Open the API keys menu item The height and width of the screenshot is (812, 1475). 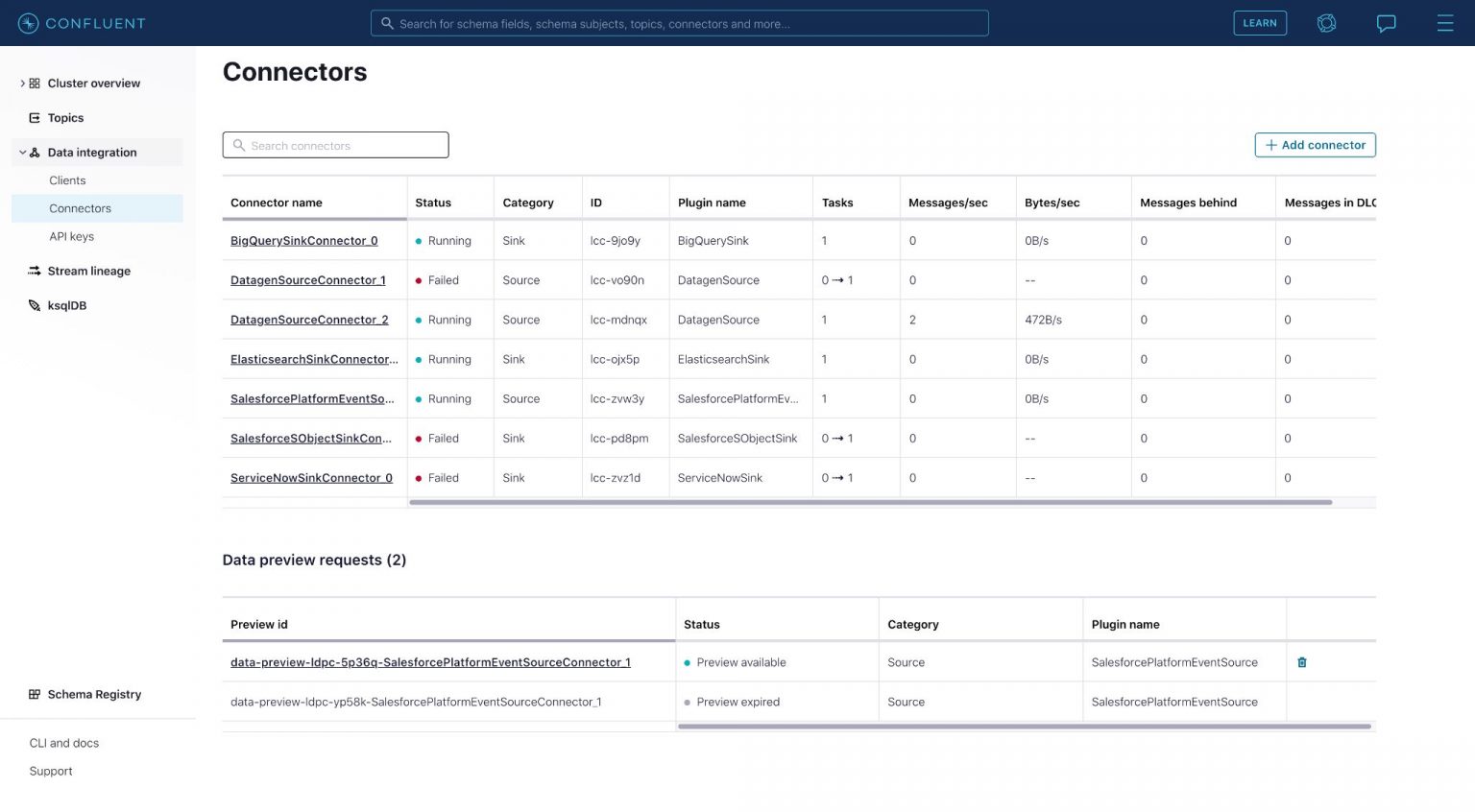coord(71,236)
